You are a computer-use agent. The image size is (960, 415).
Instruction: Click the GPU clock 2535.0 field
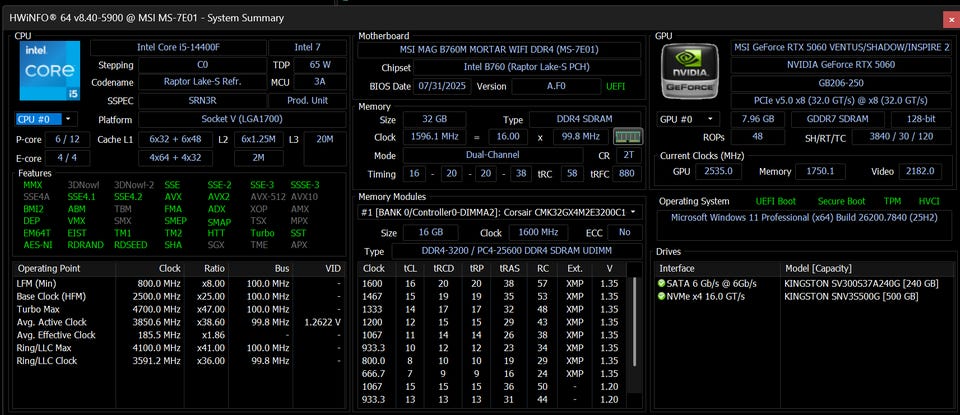719,171
